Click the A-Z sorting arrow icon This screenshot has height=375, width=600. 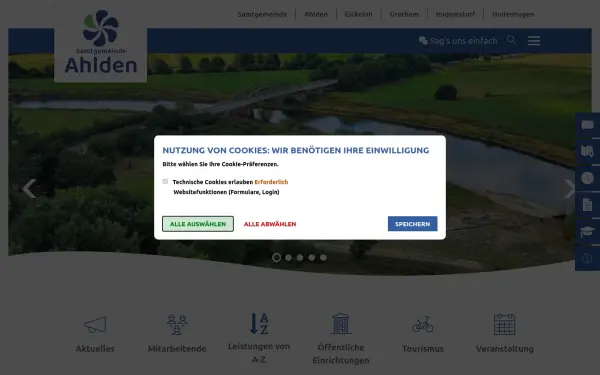pyautogui.click(x=259, y=323)
